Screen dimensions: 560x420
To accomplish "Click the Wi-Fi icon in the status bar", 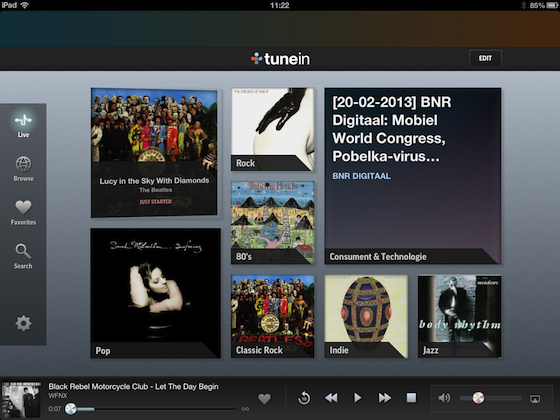I will click(25, 5).
